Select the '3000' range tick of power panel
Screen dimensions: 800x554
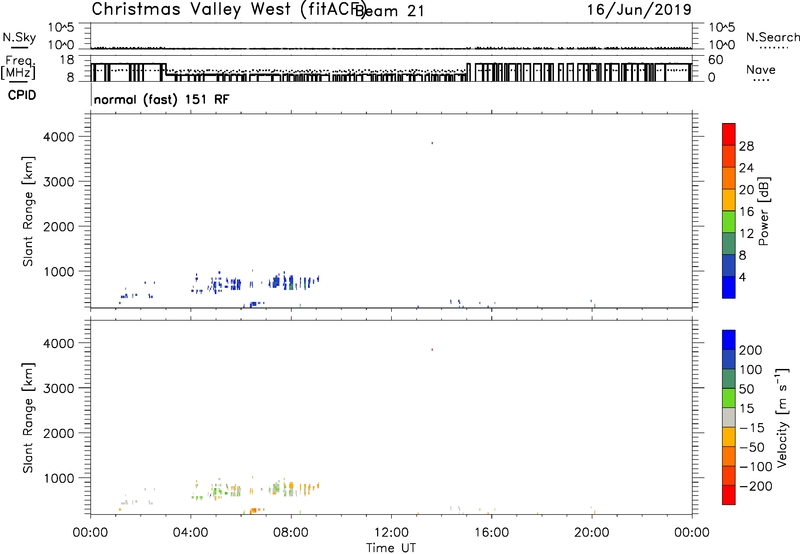[59, 182]
